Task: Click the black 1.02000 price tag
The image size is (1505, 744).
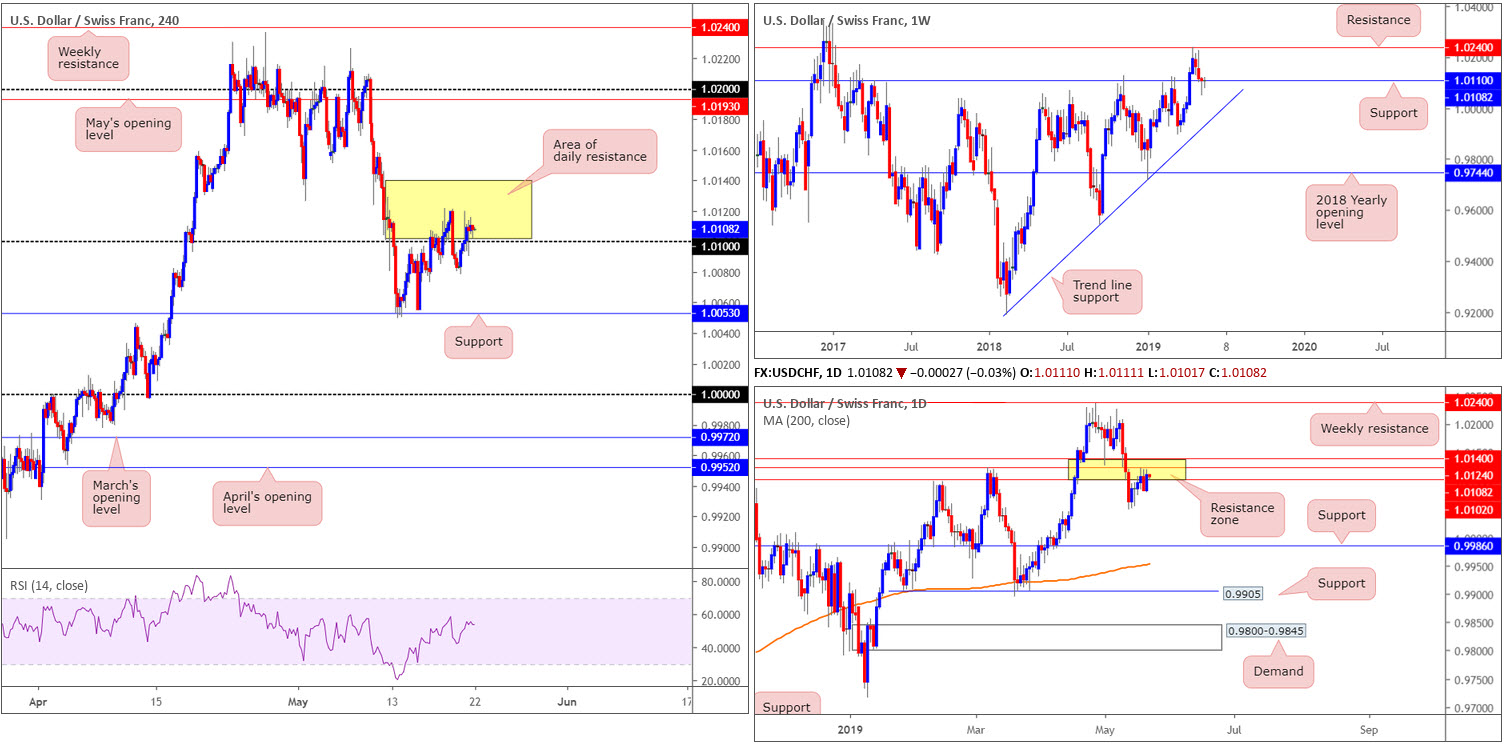Action: coord(719,89)
